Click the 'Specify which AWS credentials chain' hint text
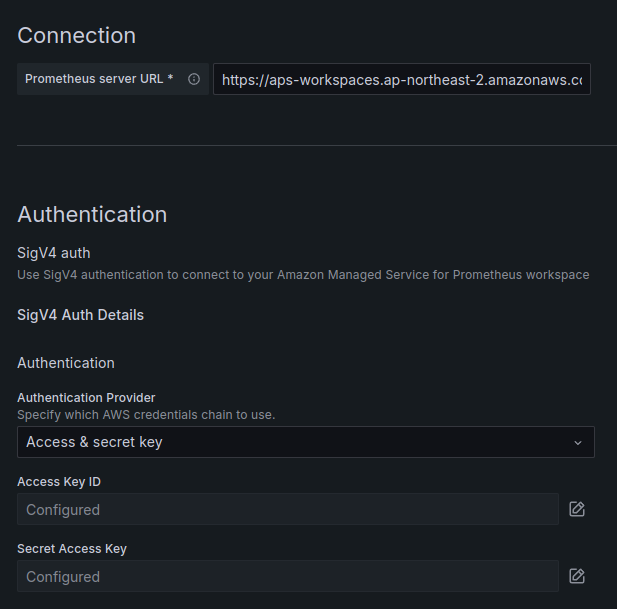 146,415
